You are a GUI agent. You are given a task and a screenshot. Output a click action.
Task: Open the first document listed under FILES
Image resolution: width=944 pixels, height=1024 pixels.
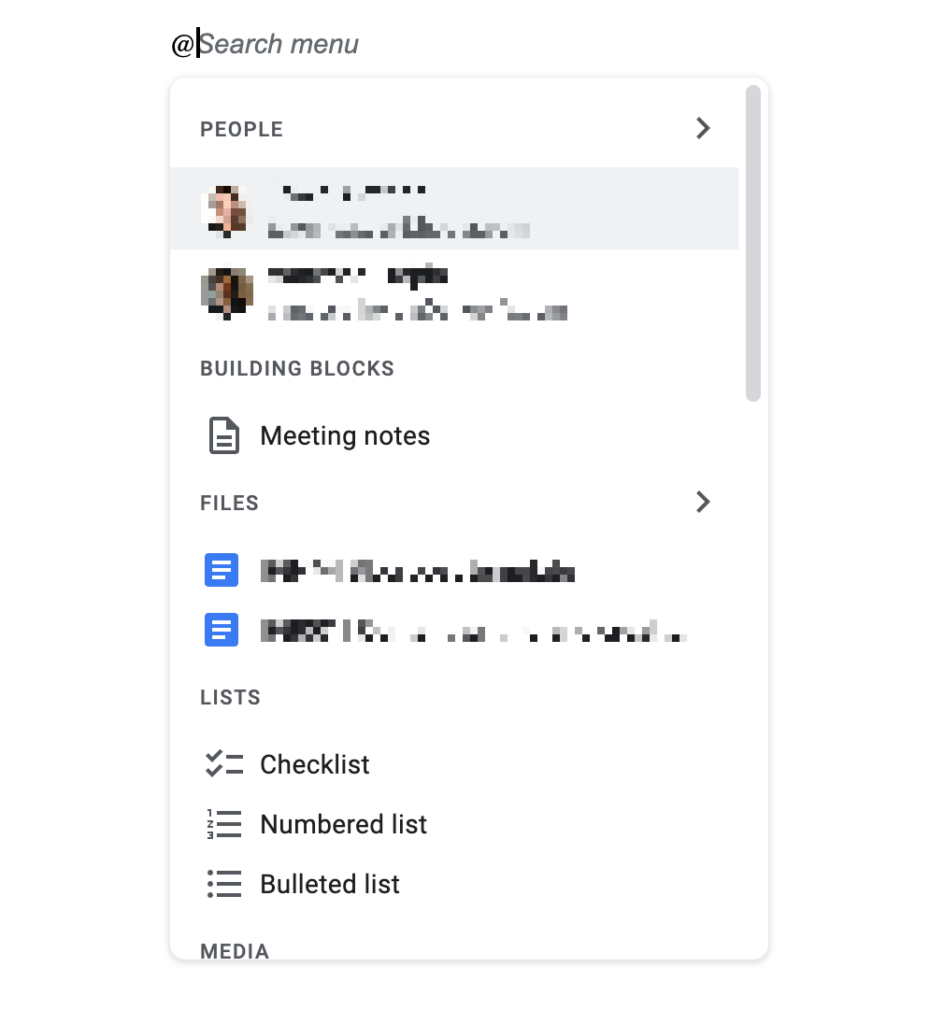[420, 569]
